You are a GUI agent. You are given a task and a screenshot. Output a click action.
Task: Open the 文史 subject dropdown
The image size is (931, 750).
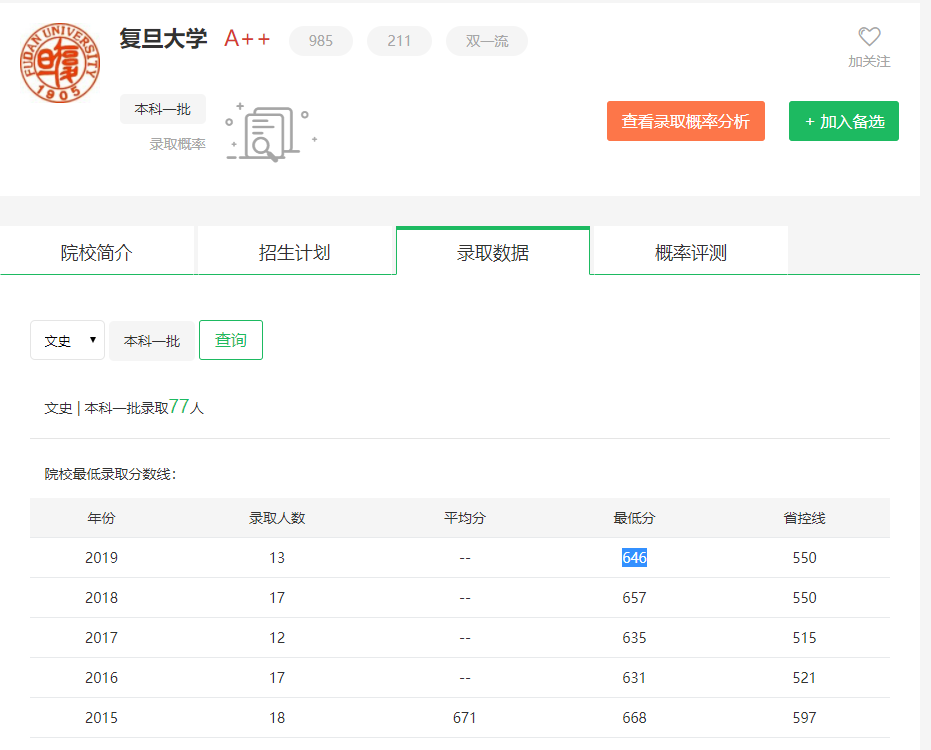[68, 340]
